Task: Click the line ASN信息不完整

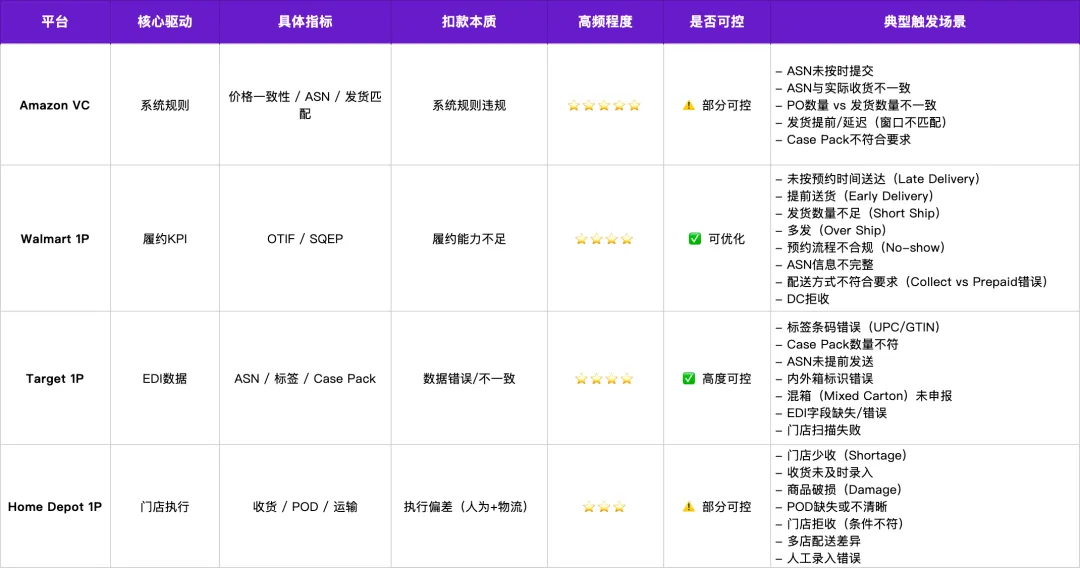Action: [x=824, y=265]
